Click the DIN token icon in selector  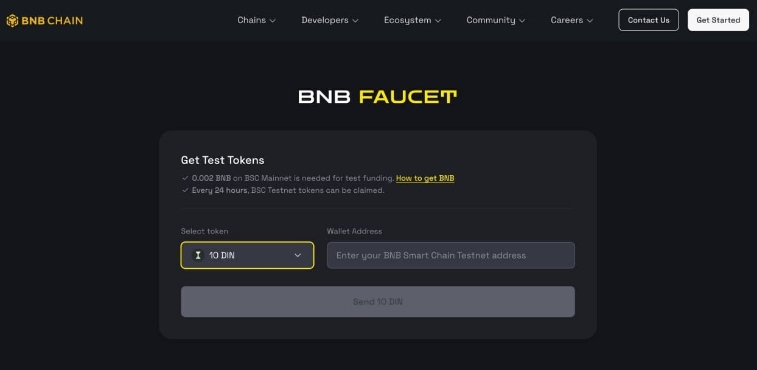click(x=197, y=255)
